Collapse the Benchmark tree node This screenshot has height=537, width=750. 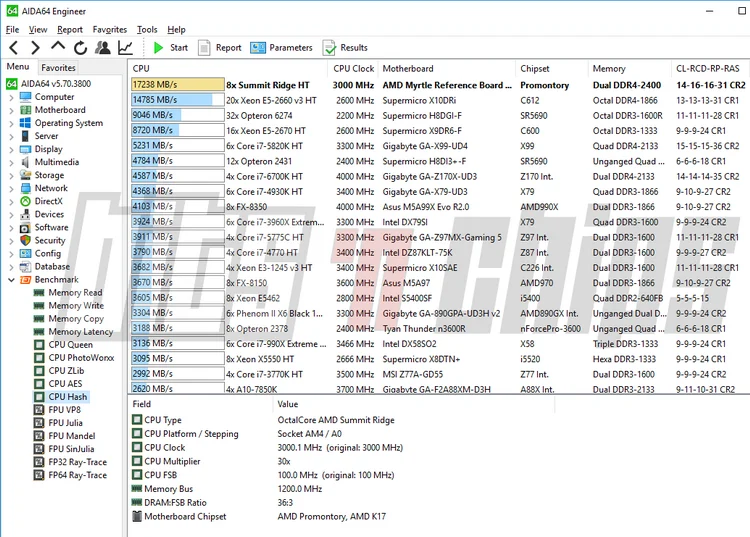point(11,280)
